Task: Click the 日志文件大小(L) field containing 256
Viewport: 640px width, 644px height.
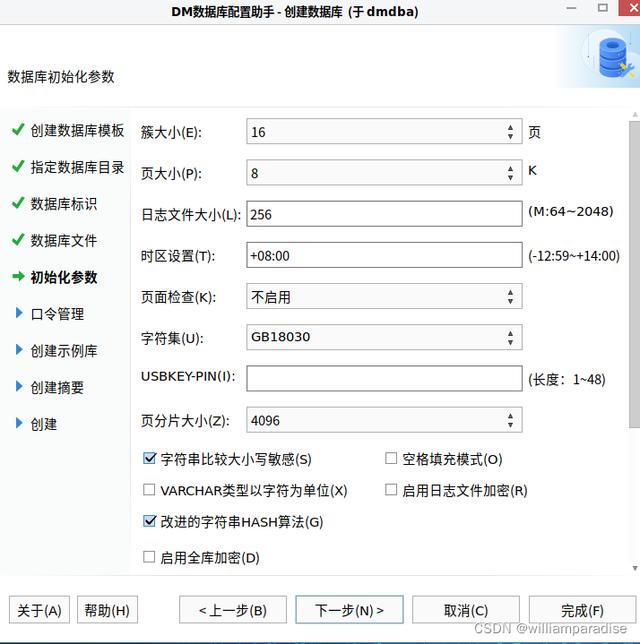Action: pos(384,214)
